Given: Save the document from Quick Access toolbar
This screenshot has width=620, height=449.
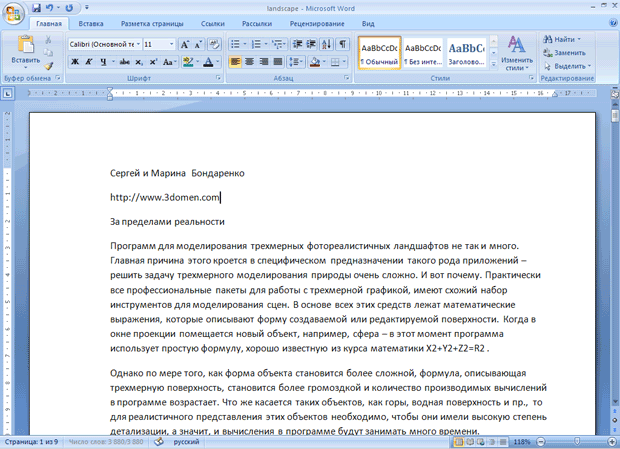Looking at the screenshot, I should click(x=36, y=8).
